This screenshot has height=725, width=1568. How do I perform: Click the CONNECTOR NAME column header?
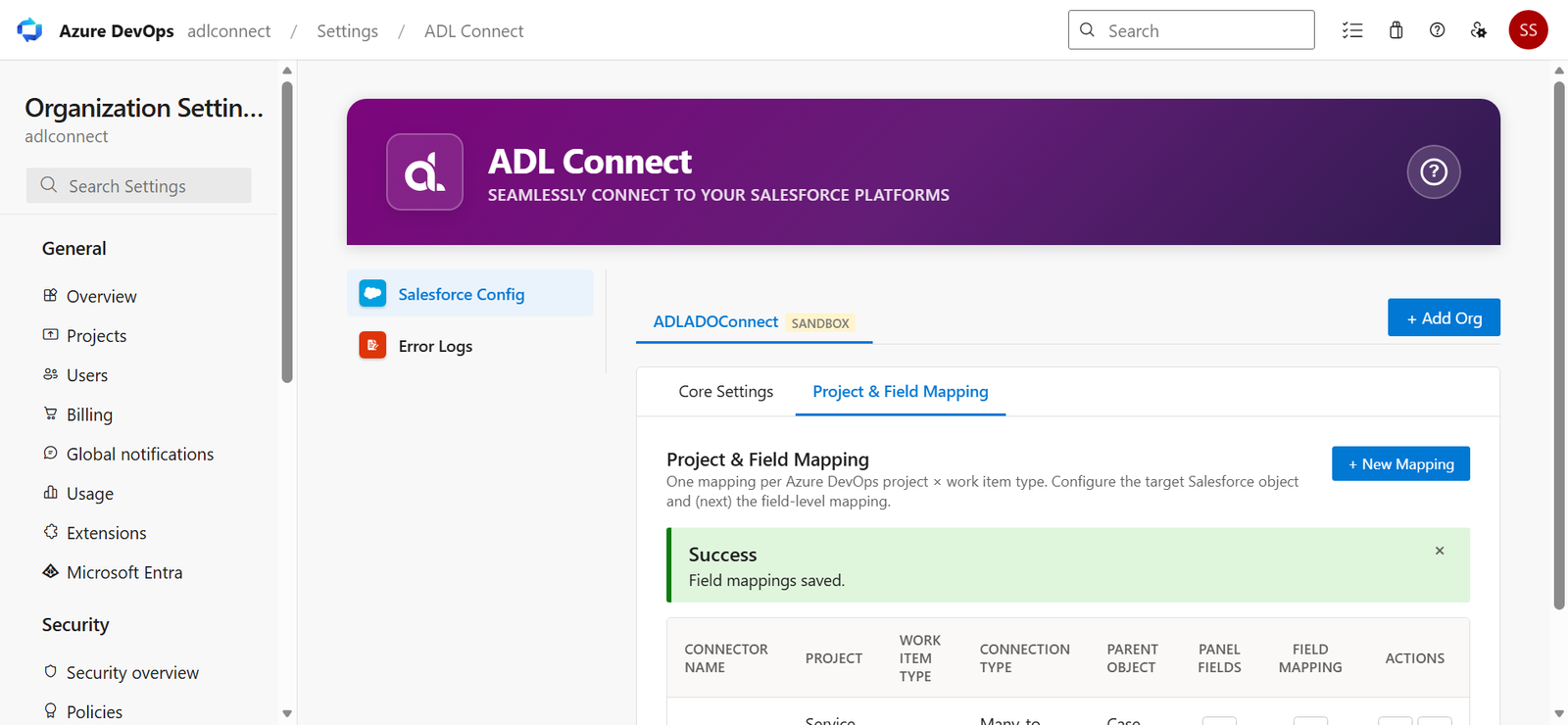click(725, 657)
